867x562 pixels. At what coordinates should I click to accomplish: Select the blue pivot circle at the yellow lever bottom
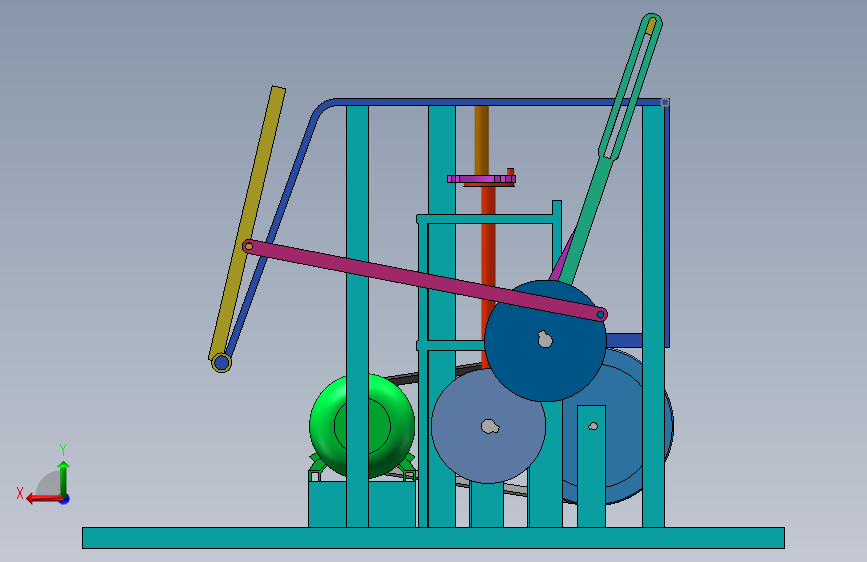222,362
